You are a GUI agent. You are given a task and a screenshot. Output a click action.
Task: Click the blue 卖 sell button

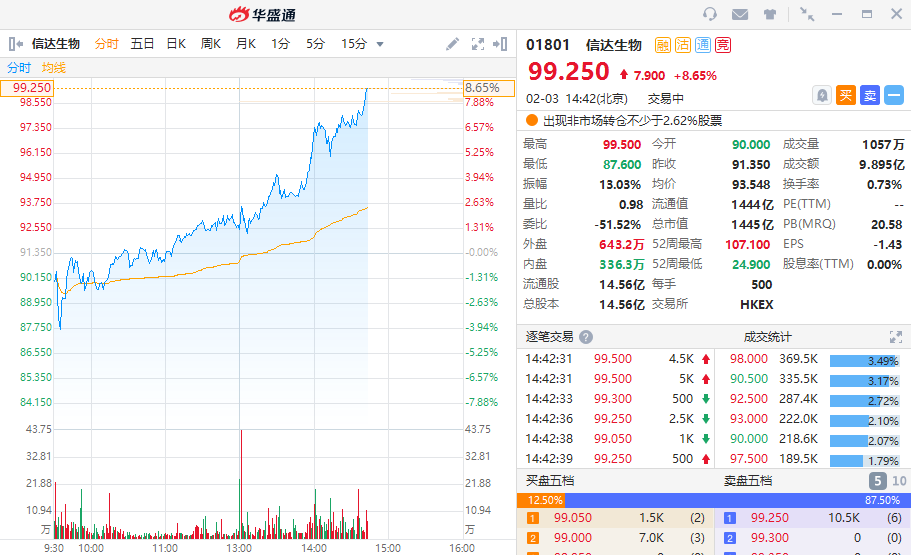point(870,95)
